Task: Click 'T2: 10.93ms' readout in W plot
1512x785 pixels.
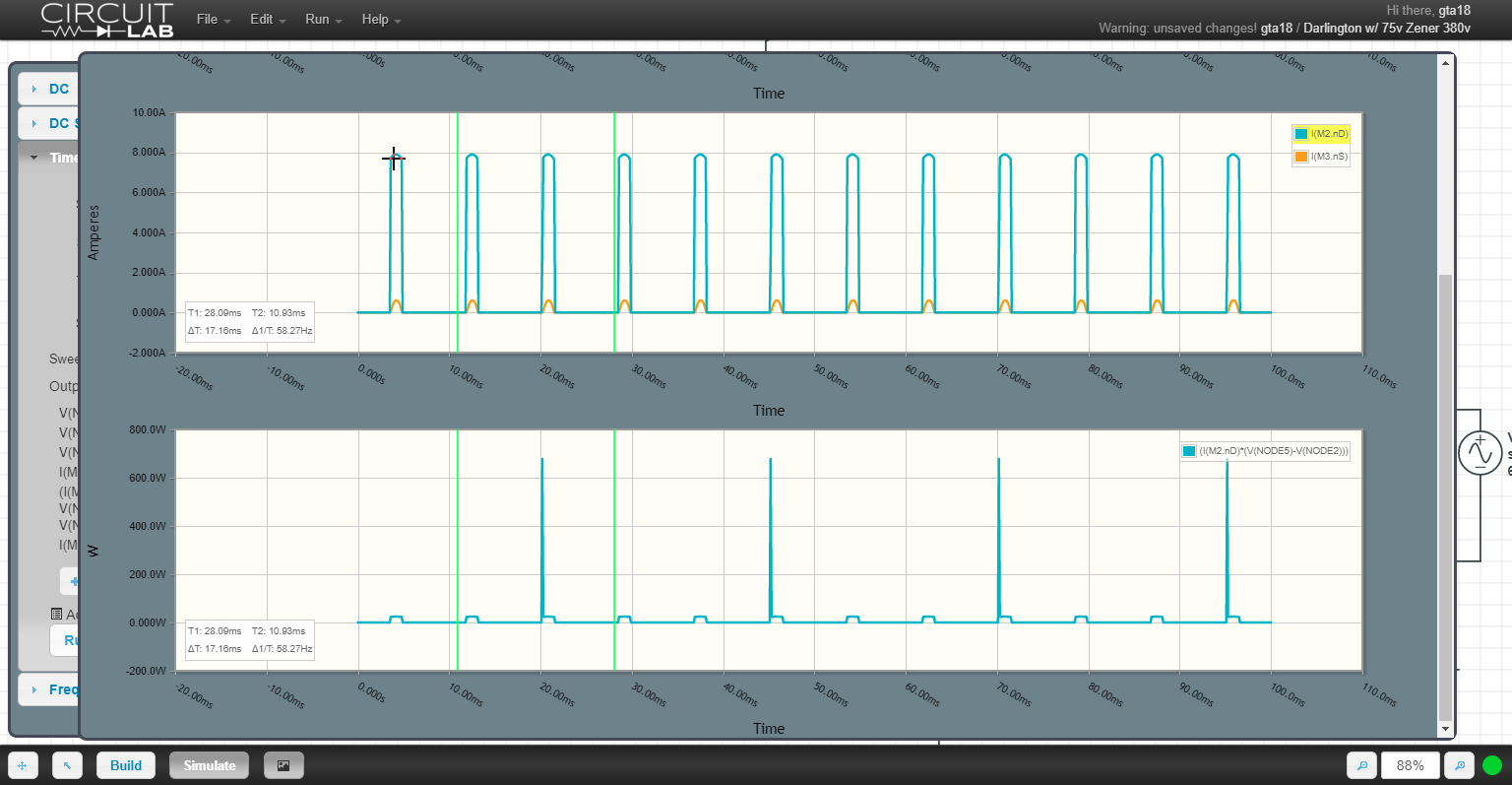Action: tap(279, 631)
